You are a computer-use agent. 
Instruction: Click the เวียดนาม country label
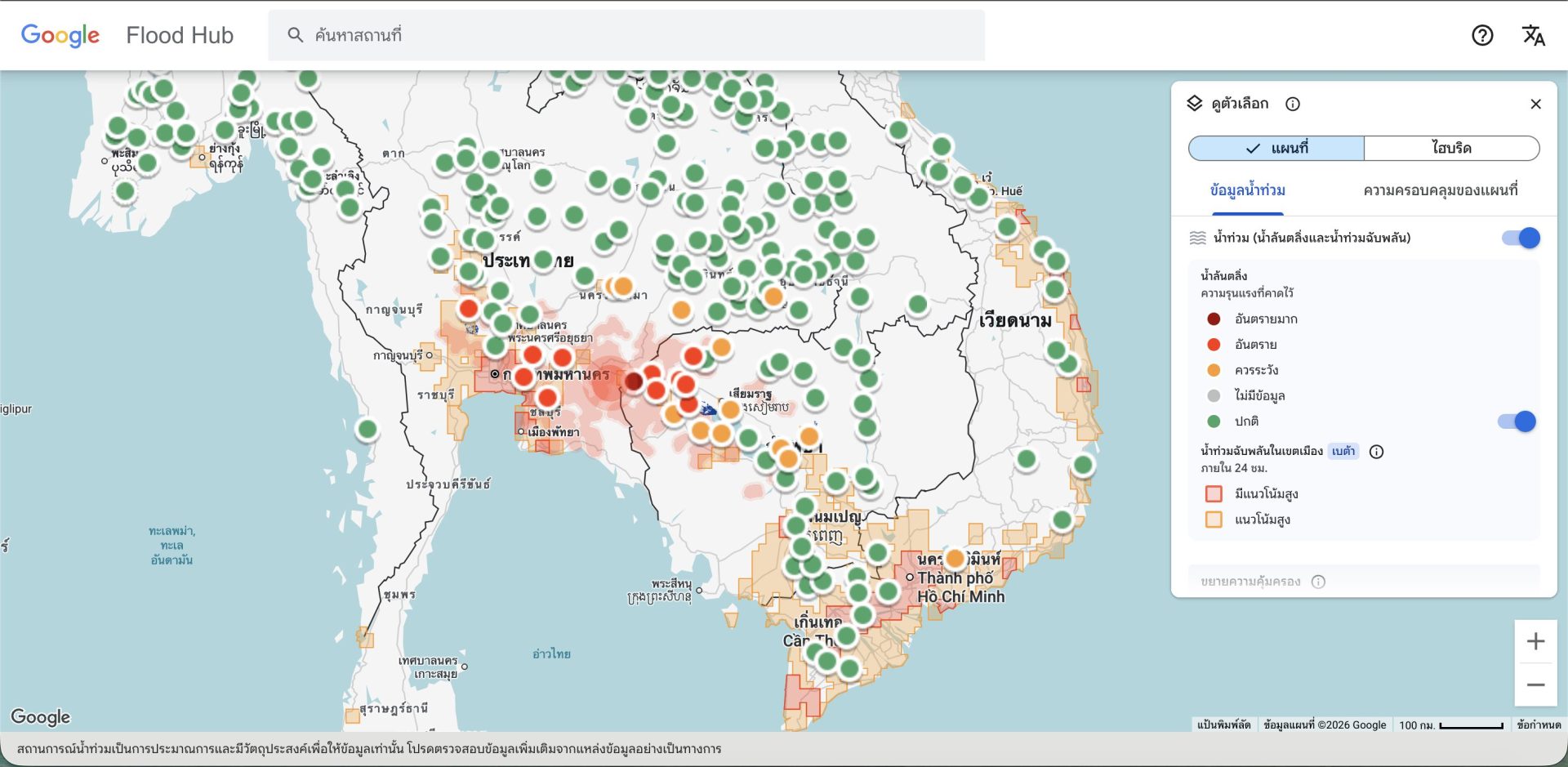[x=1015, y=320]
